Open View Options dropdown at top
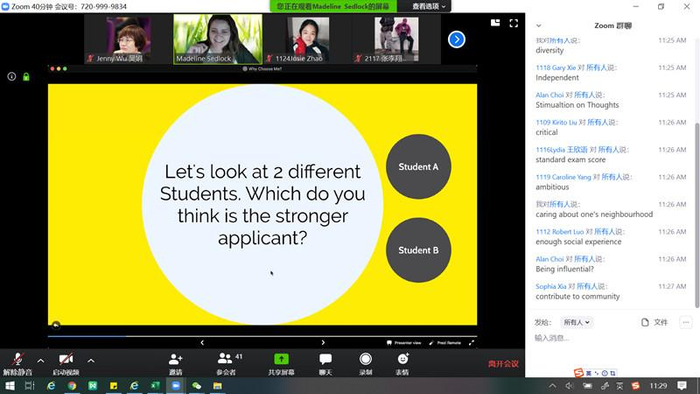 pos(429,6)
